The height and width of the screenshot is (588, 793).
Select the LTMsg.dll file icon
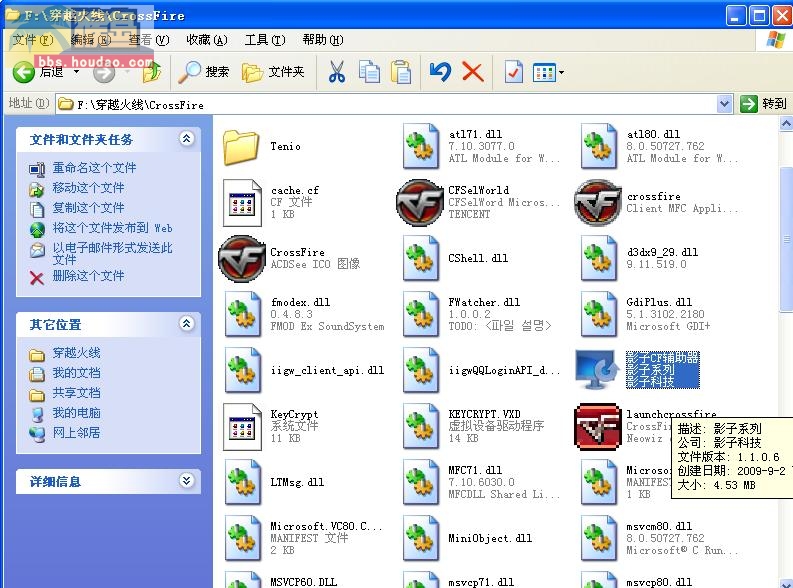[x=242, y=482]
